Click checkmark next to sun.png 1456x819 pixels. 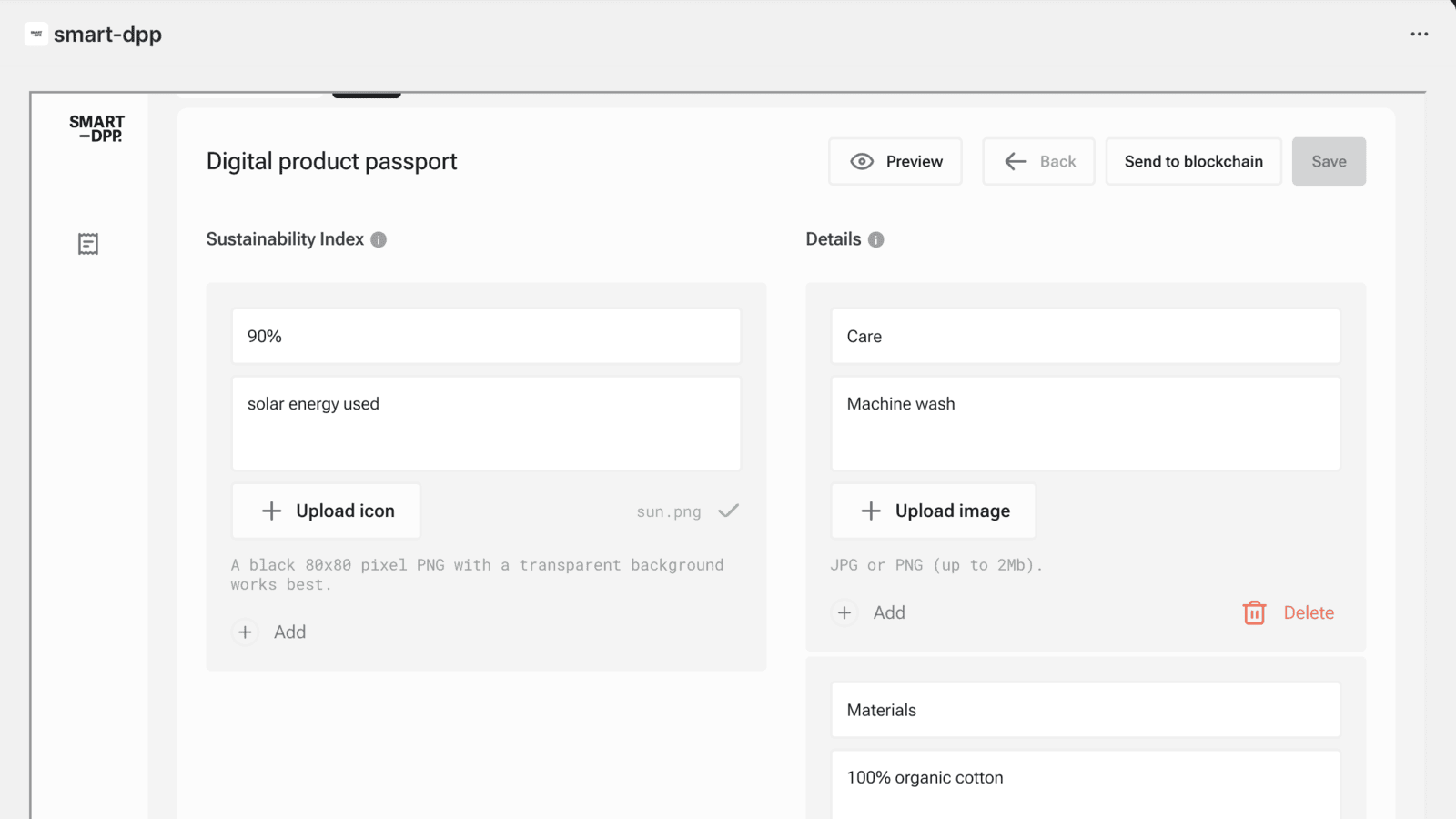[x=729, y=511]
